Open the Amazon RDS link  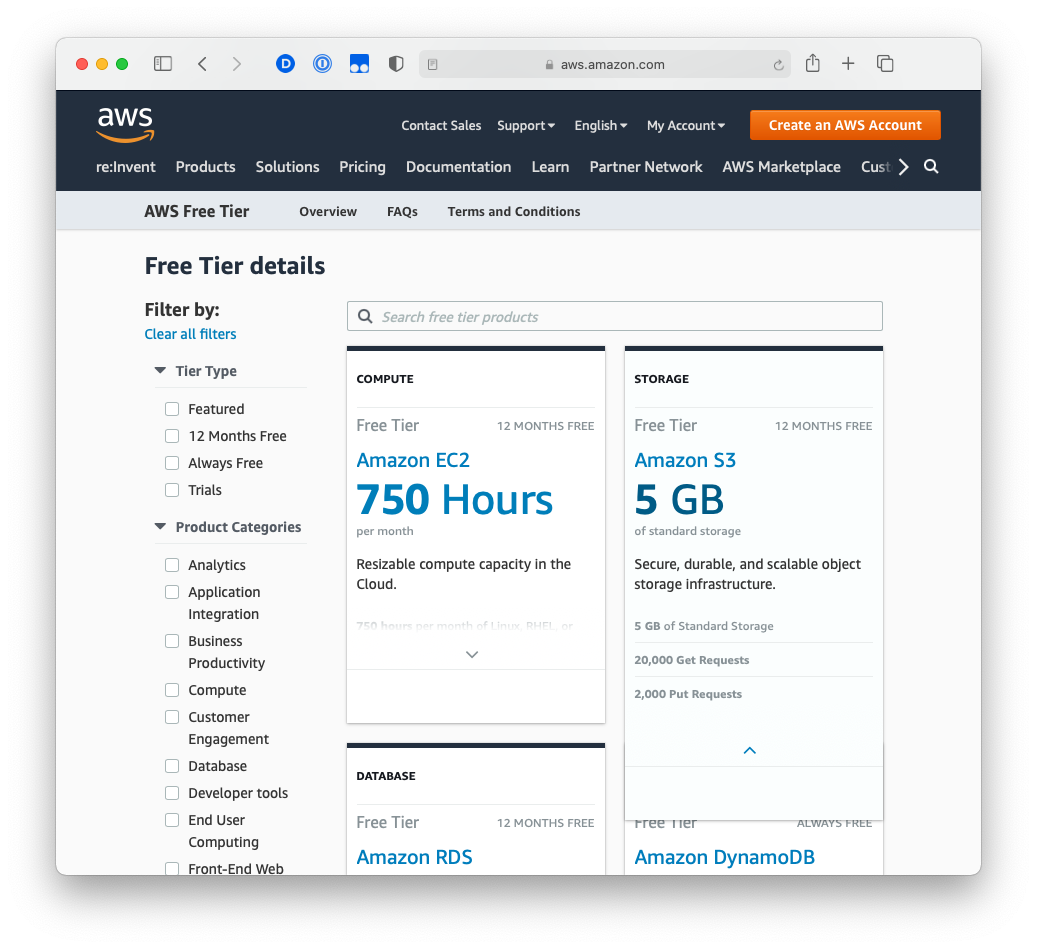click(414, 857)
